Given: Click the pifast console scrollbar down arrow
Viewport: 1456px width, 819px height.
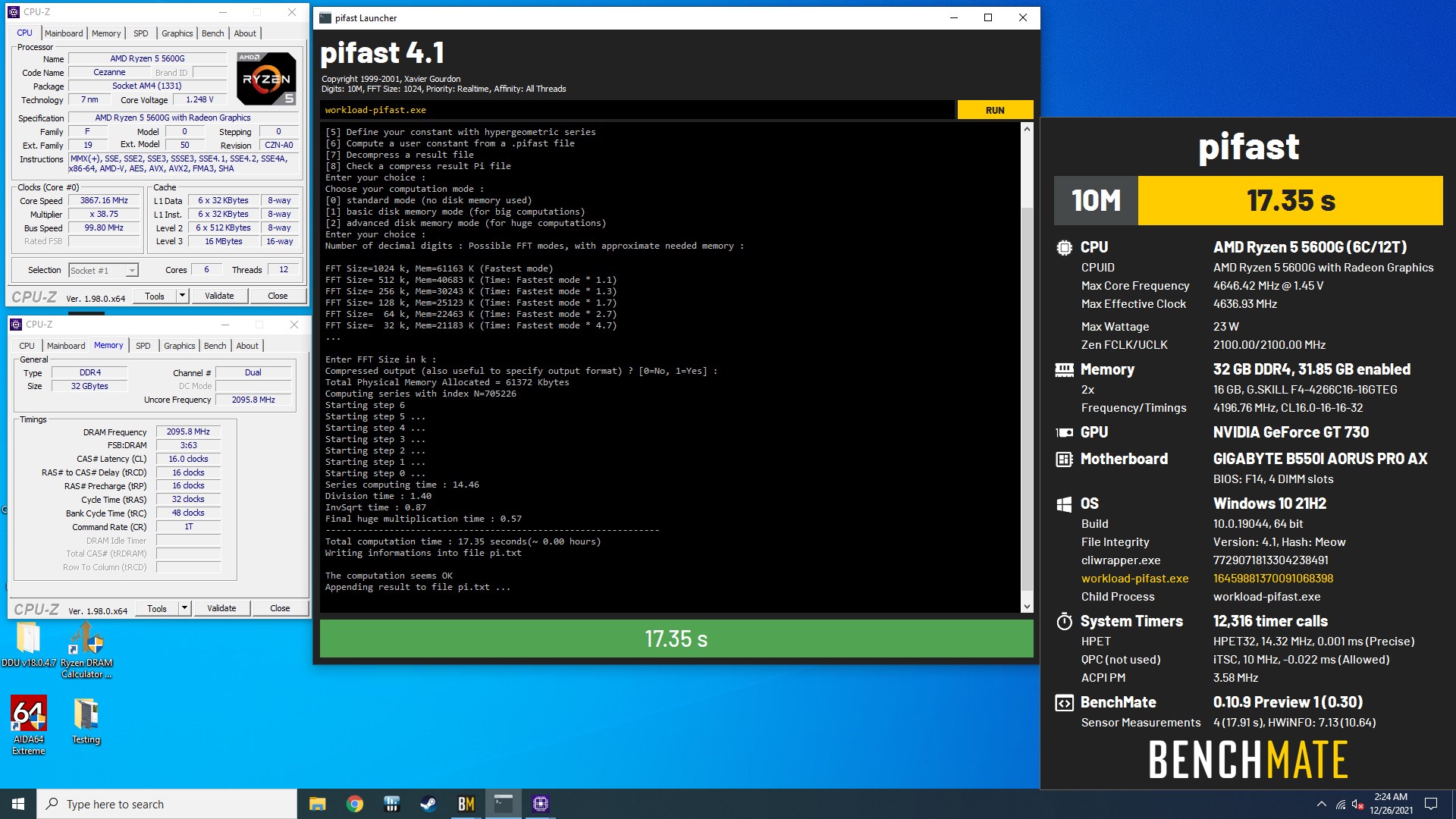Looking at the screenshot, I should coord(1027,606).
